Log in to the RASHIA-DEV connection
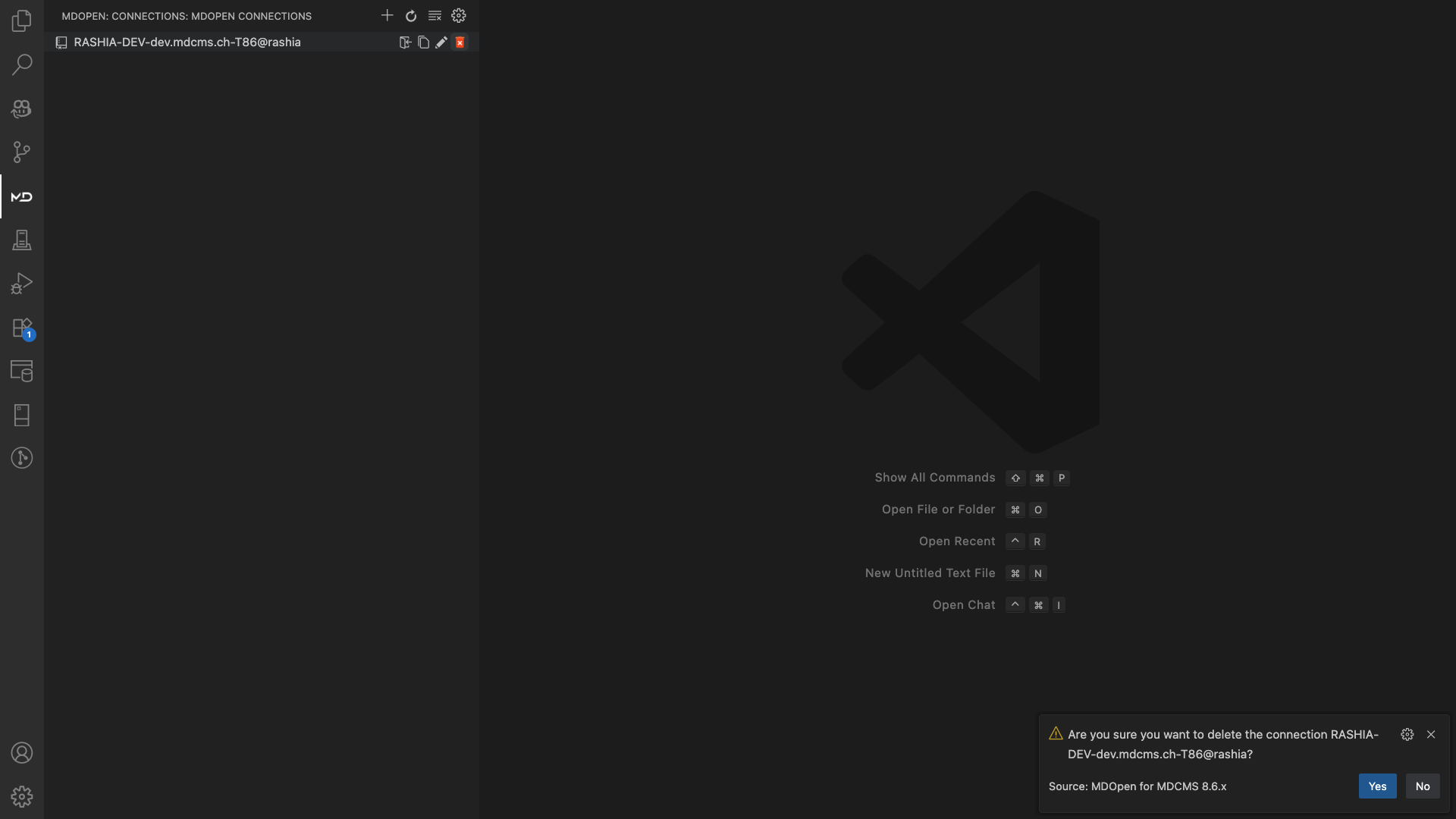Viewport: 1456px width, 819px height. pyautogui.click(x=405, y=42)
